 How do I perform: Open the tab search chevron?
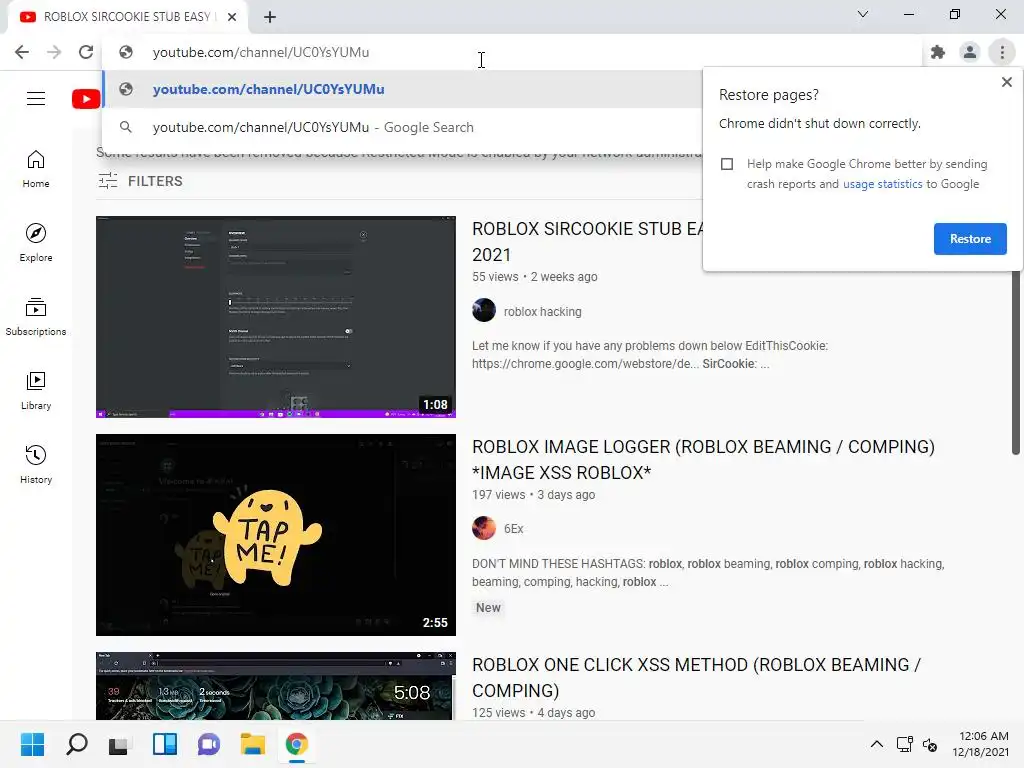pyautogui.click(x=863, y=14)
